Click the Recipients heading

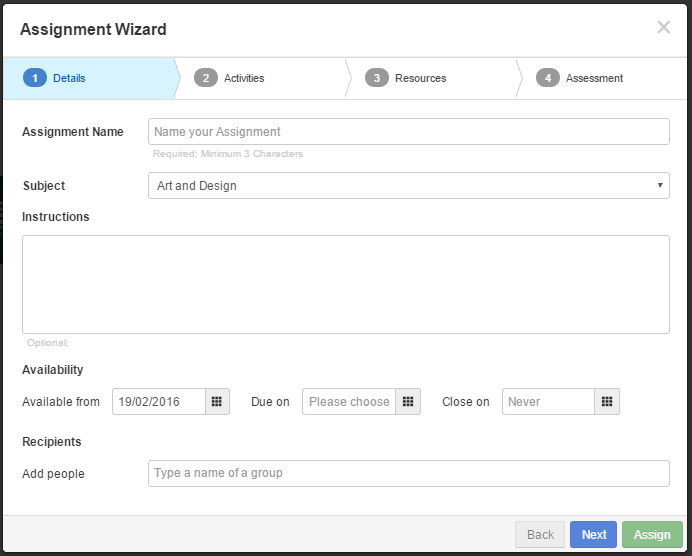coord(52,442)
